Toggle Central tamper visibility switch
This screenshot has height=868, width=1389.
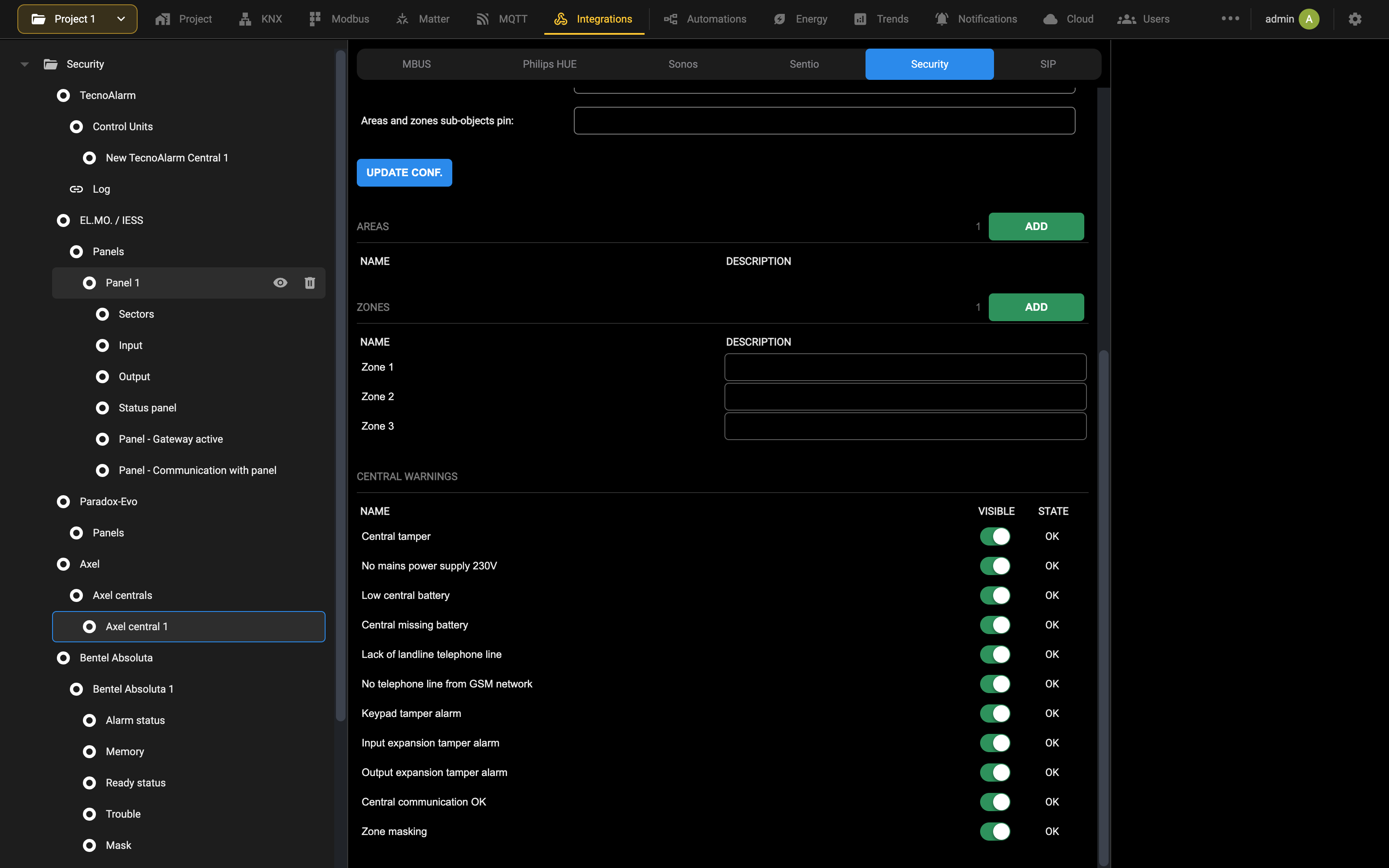coord(995,536)
